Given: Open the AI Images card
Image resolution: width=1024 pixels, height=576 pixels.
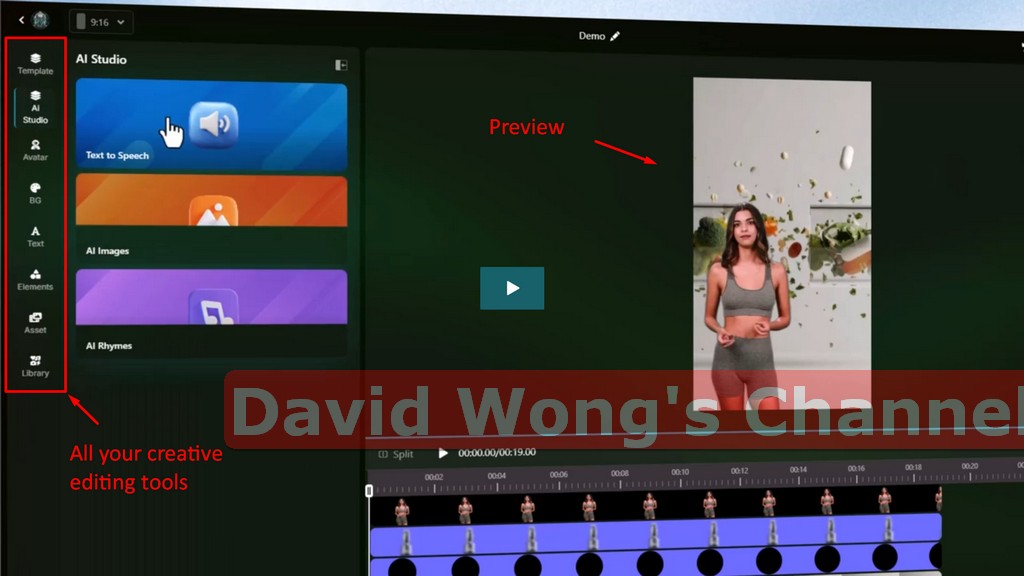Looking at the screenshot, I should (x=211, y=218).
